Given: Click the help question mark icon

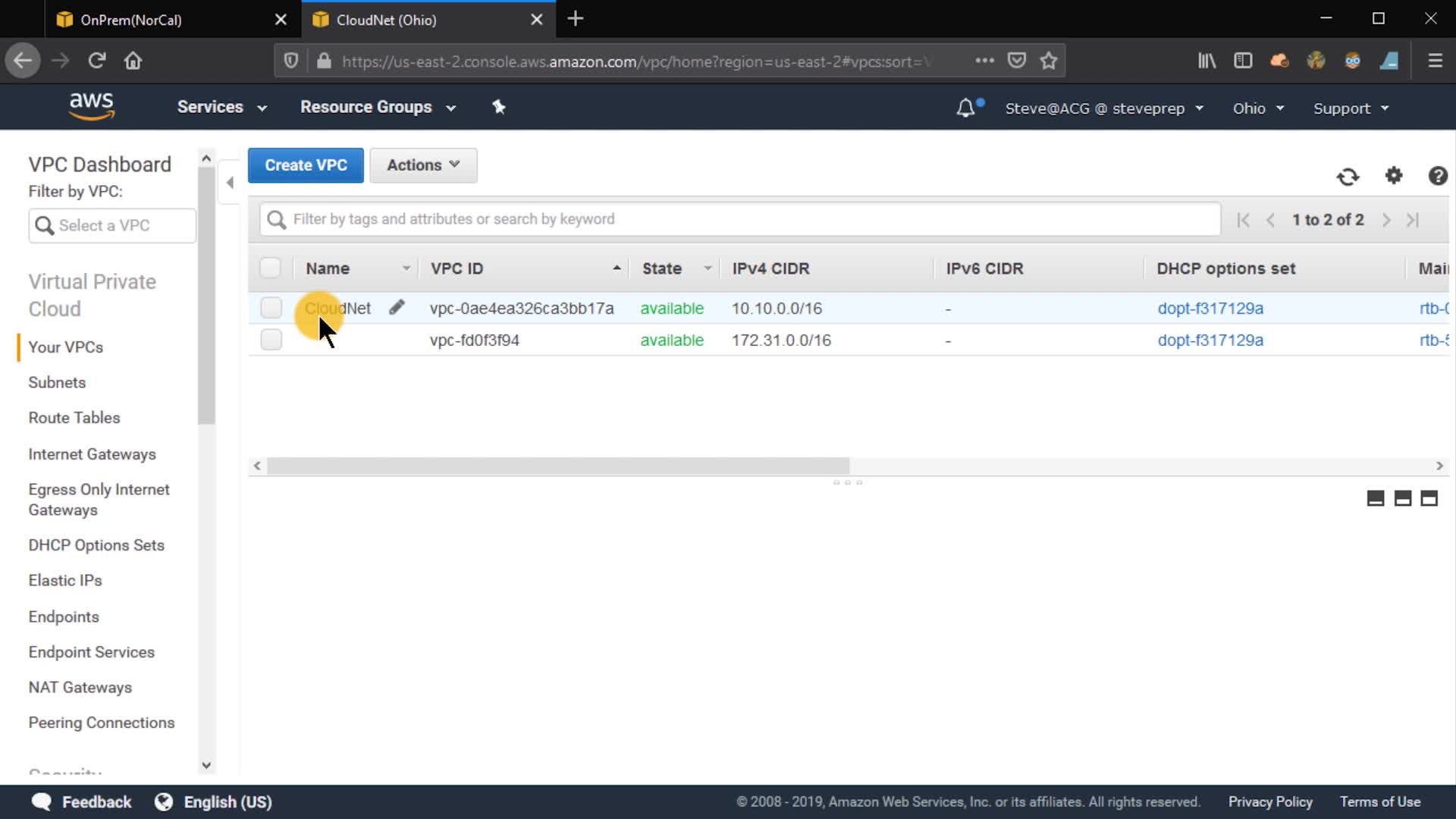Looking at the screenshot, I should (x=1437, y=176).
